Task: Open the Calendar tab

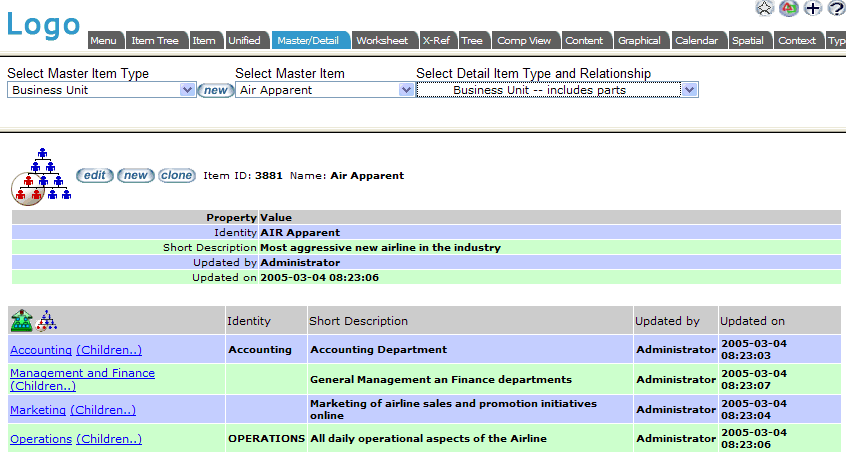Action: [697, 40]
